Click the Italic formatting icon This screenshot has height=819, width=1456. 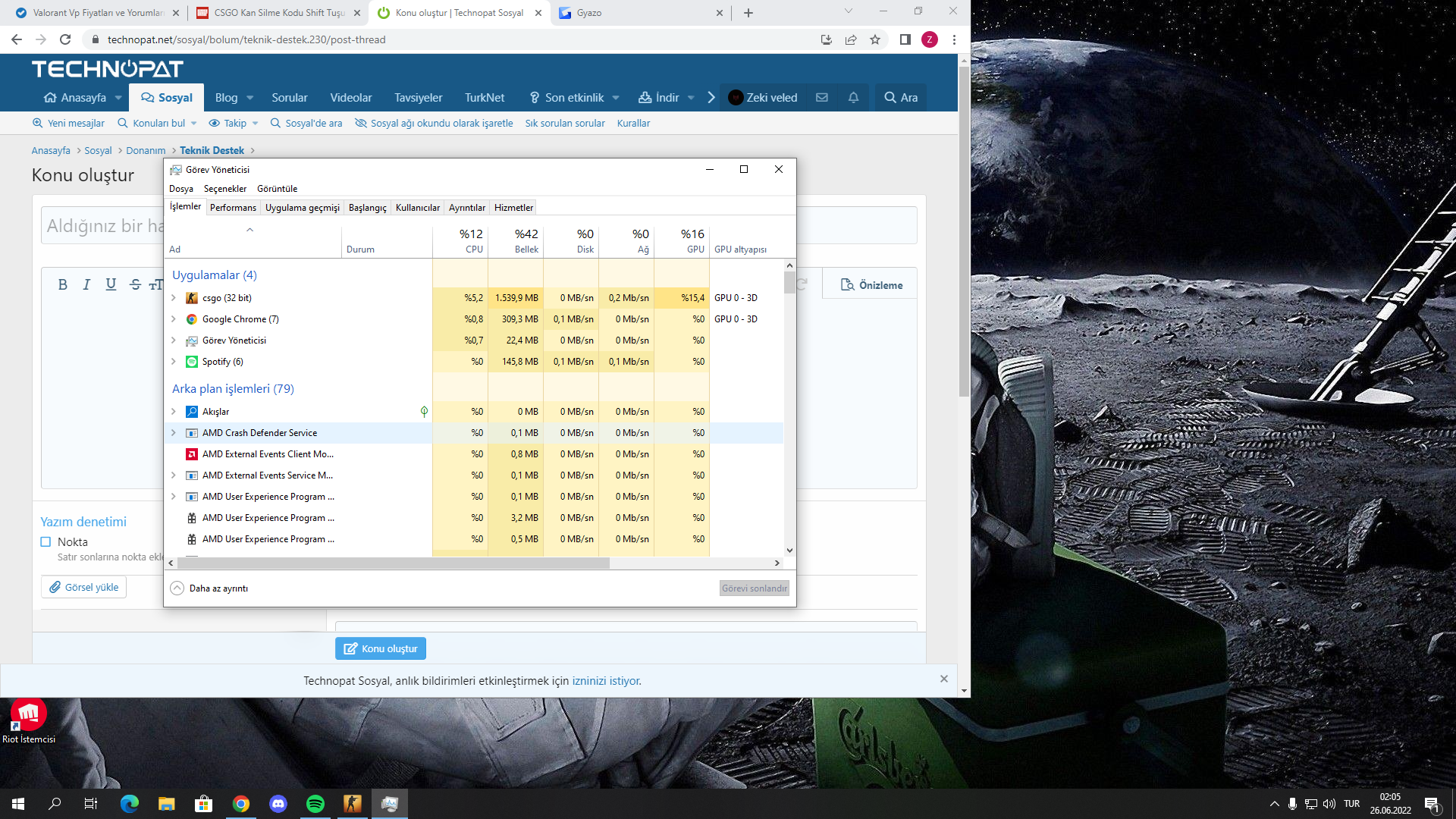[86, 284]
